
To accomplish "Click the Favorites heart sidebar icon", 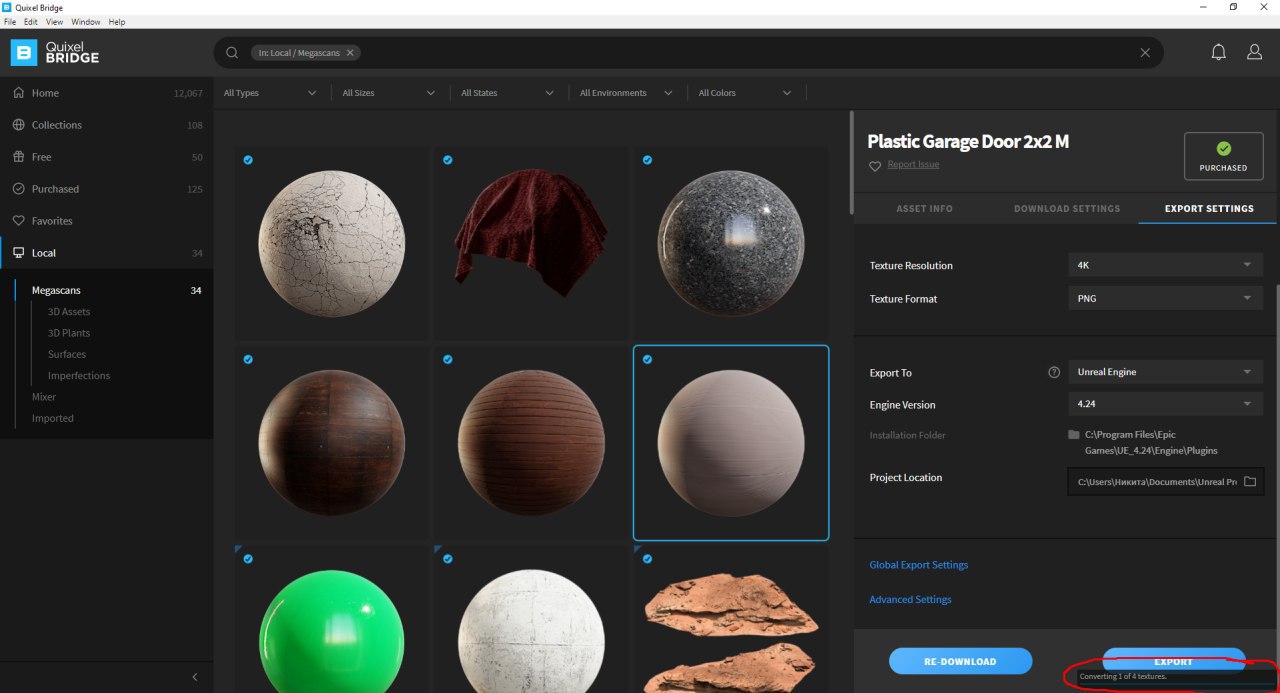I will (x=19, y=221).
